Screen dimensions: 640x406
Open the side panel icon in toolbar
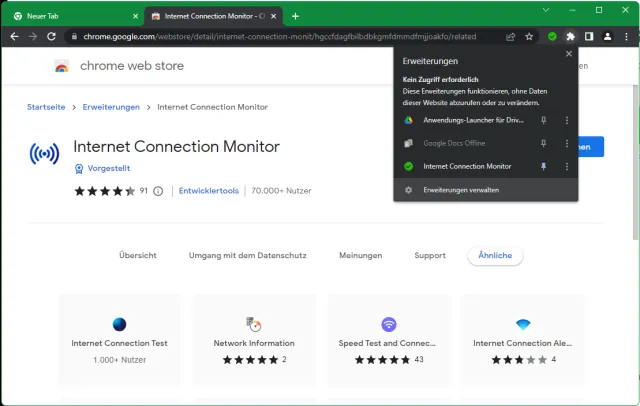589,36
